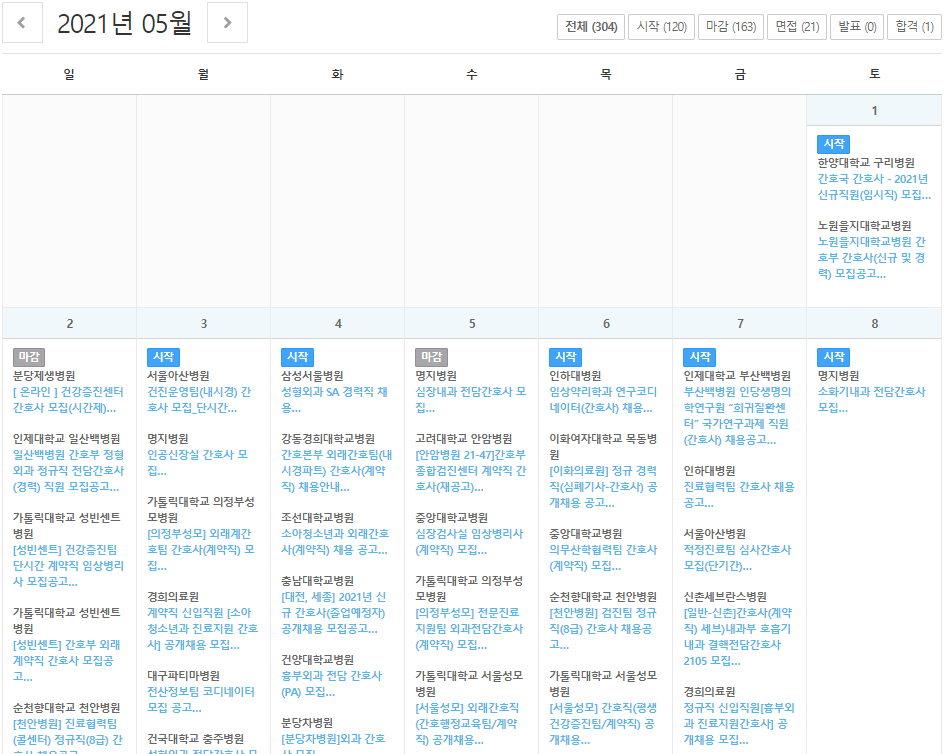The height and width of the screenshot is (754, 945).
Task: Click the 마감 badge on May 5
Action: pyautogui.click(x=432, y=357)
